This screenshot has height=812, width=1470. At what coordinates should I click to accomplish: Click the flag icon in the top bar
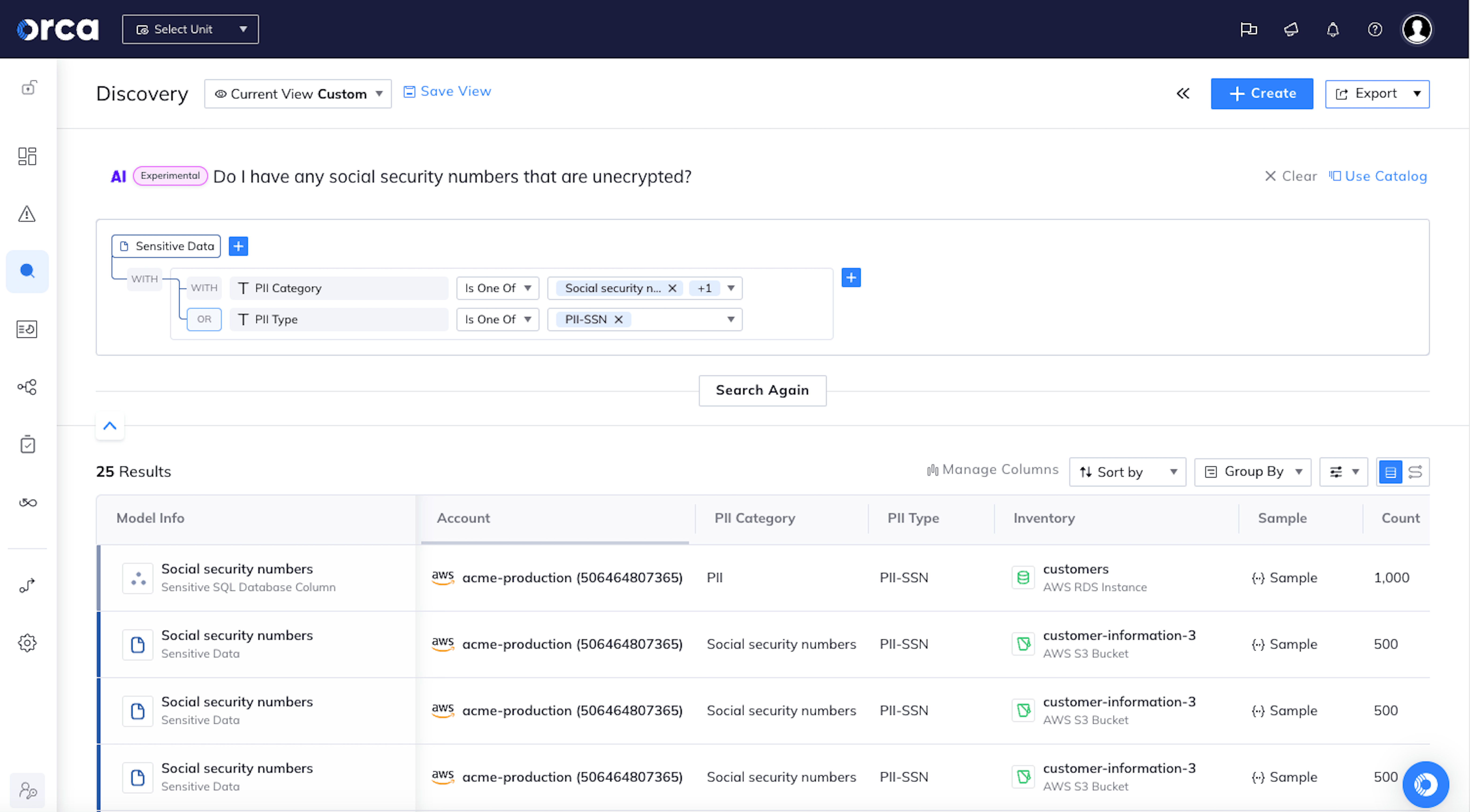tap(1249, 29)
